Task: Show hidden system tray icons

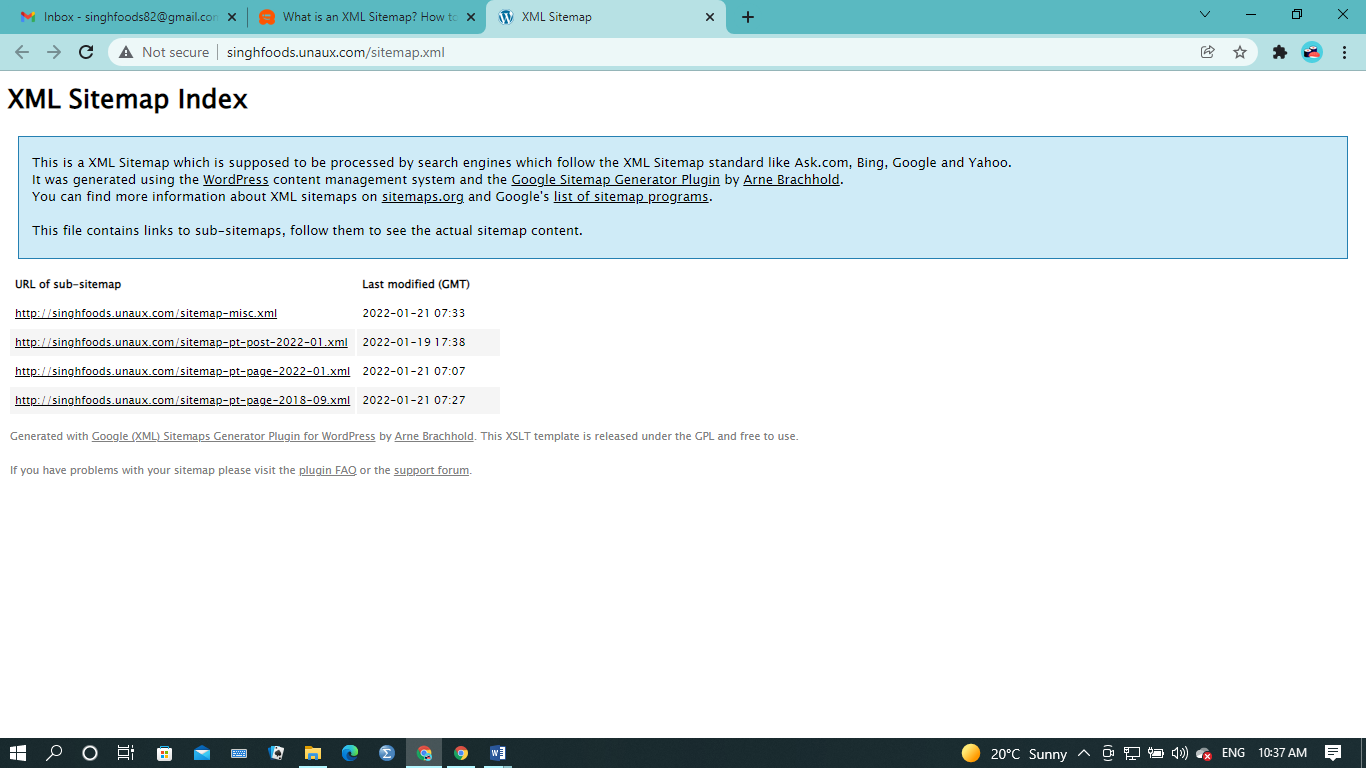Action: coord(1084,753)
